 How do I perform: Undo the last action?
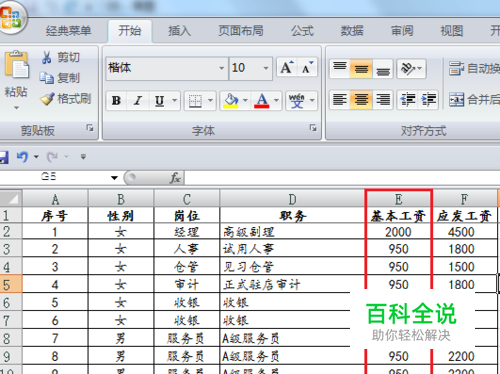[x=22, y=156]
